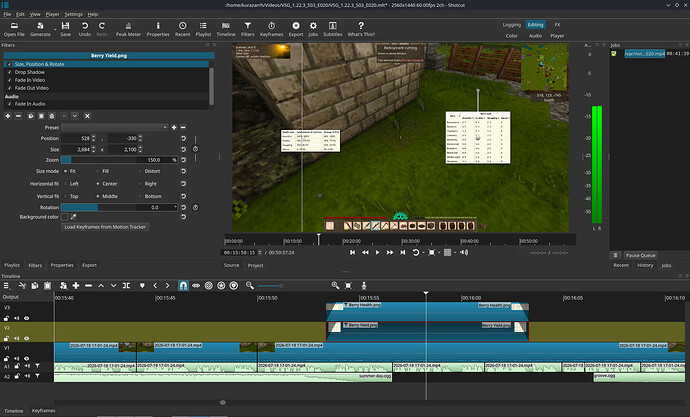Toggle ripple mode in timeline toolbar
This screenshot has width=690, height=417.
(209, 285)
